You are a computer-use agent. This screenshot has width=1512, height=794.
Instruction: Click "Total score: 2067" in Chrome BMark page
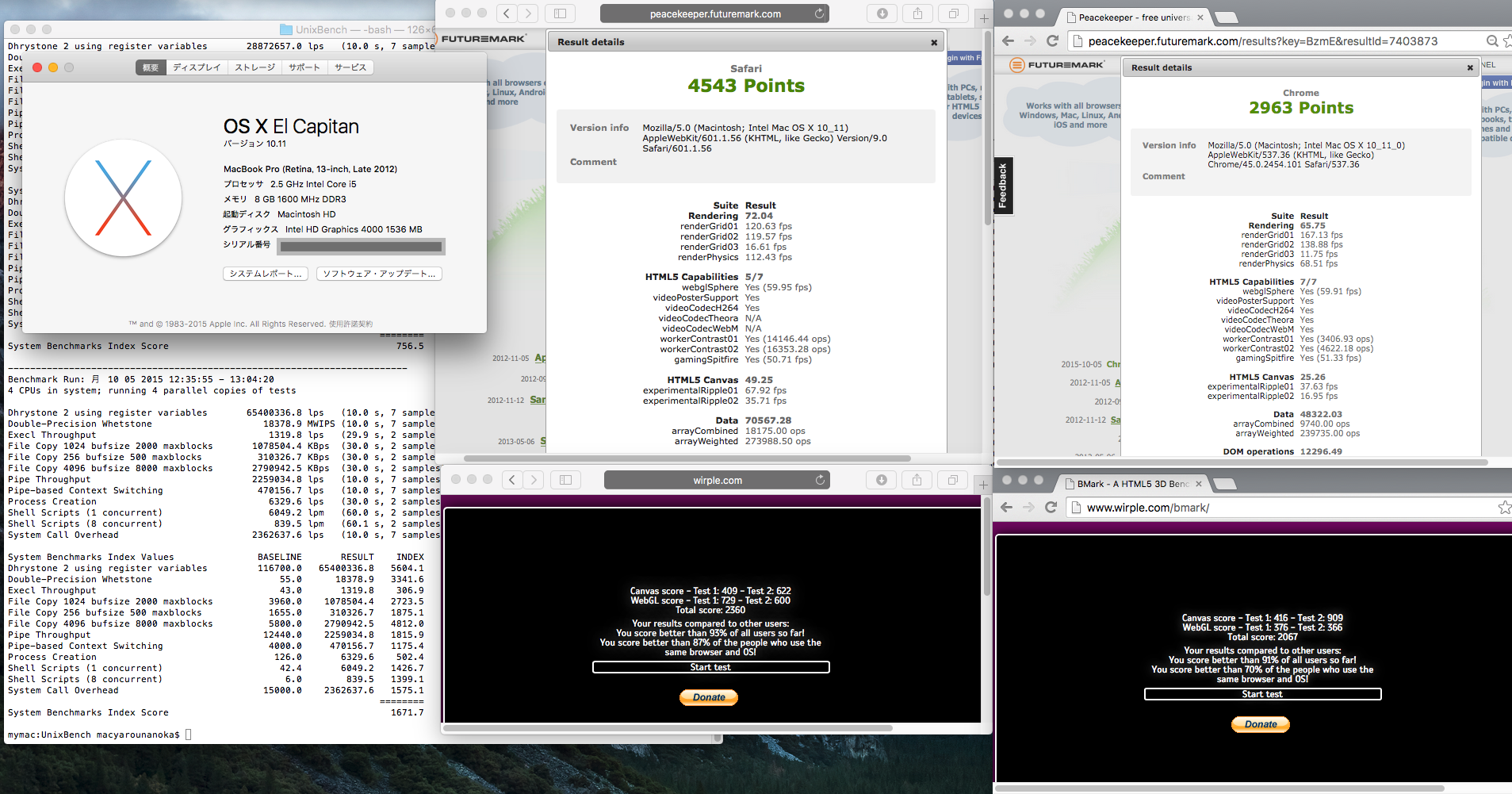pos(1262,637)
